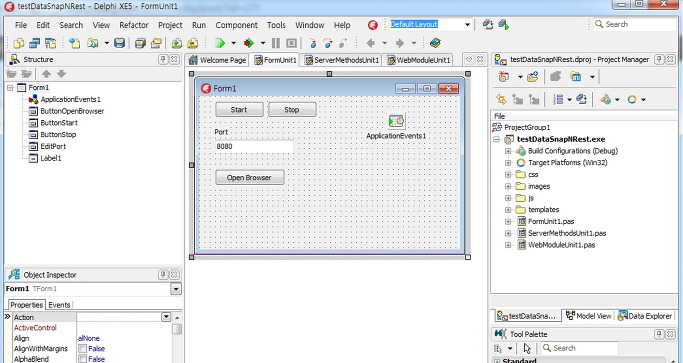Screen dimensions: 683x363
Task: Click the Trace Into step icon
Action: coord(312,43)
